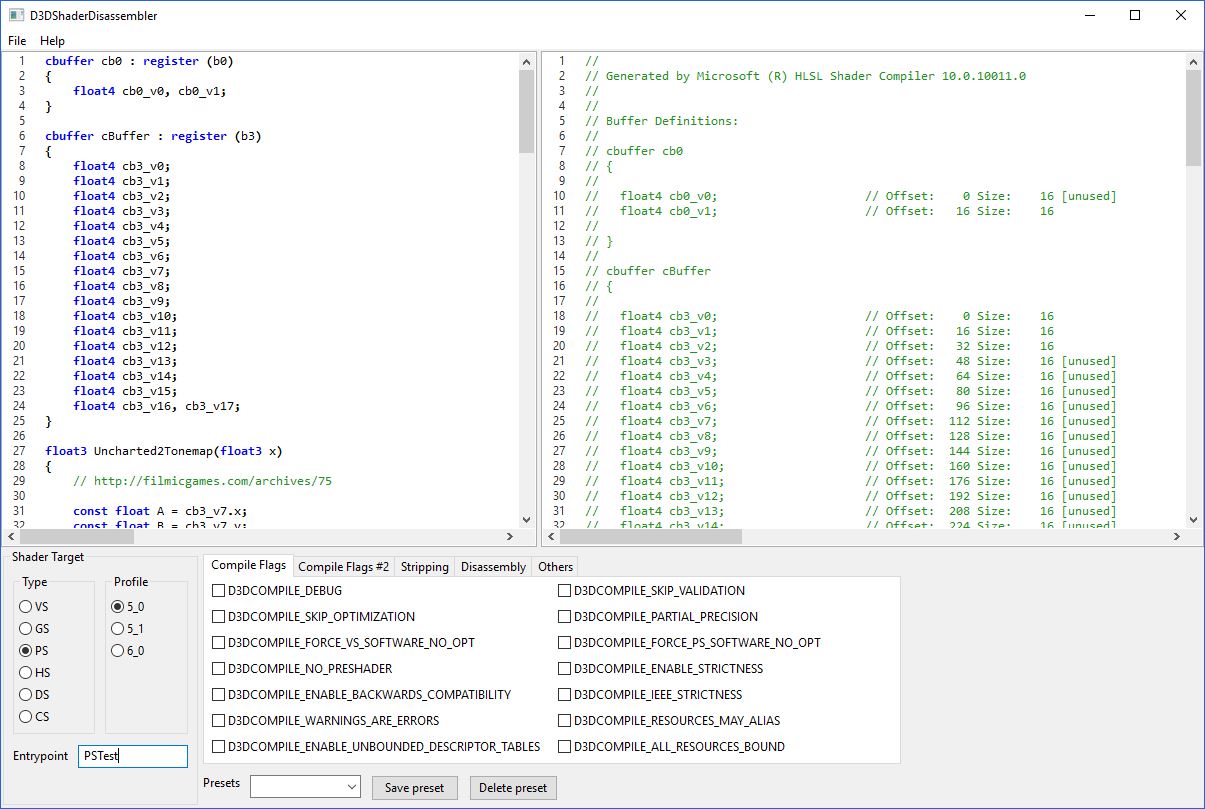
Task: Click disassembly pane scroll left arrow
Action: [x=550, y=537]
